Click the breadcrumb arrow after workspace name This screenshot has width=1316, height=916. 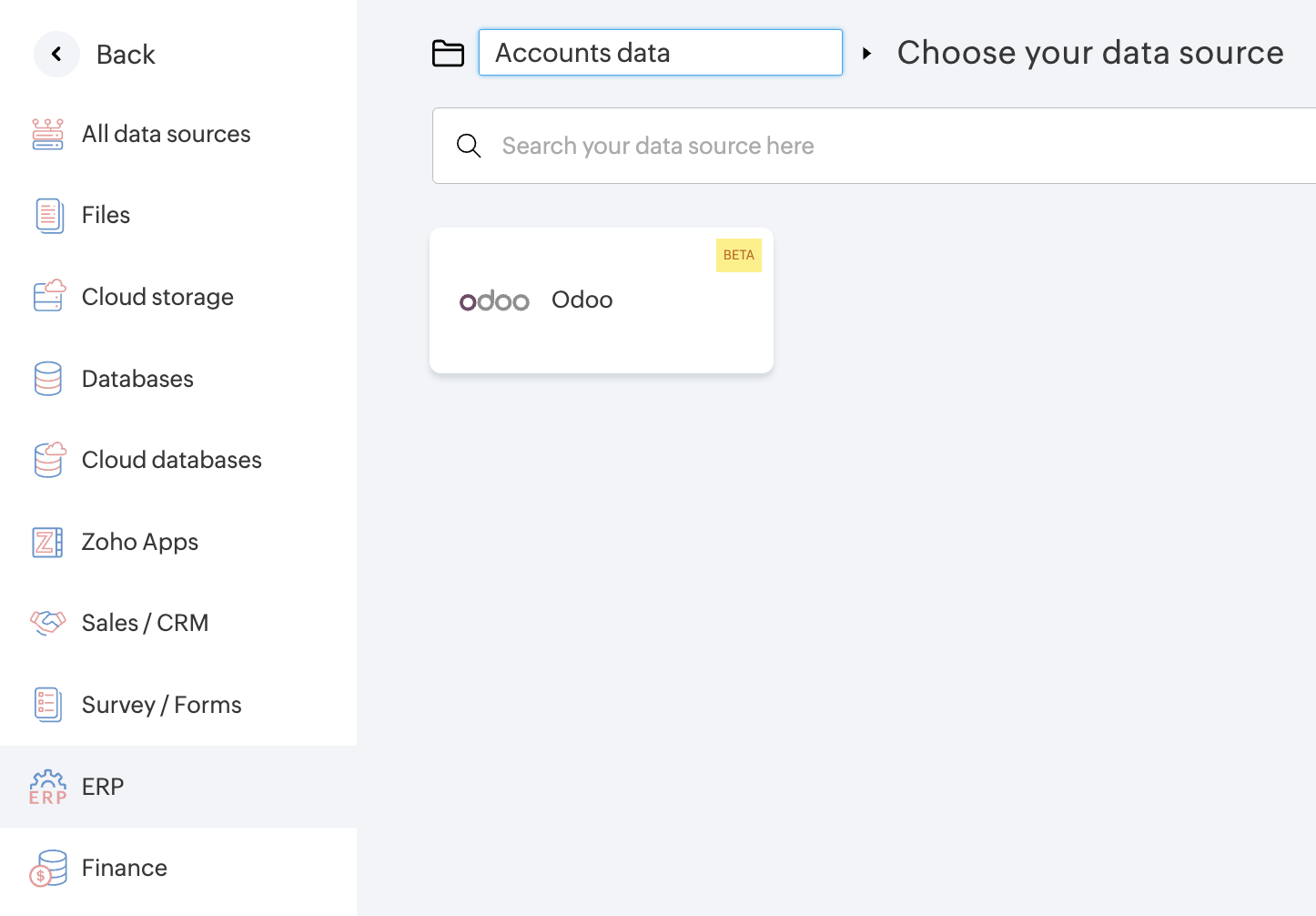[867, 54]
